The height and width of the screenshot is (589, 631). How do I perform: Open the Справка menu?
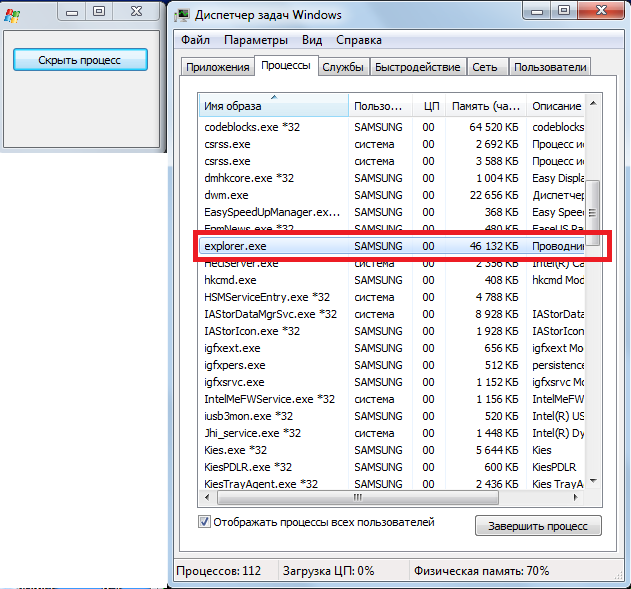point(358,40)
